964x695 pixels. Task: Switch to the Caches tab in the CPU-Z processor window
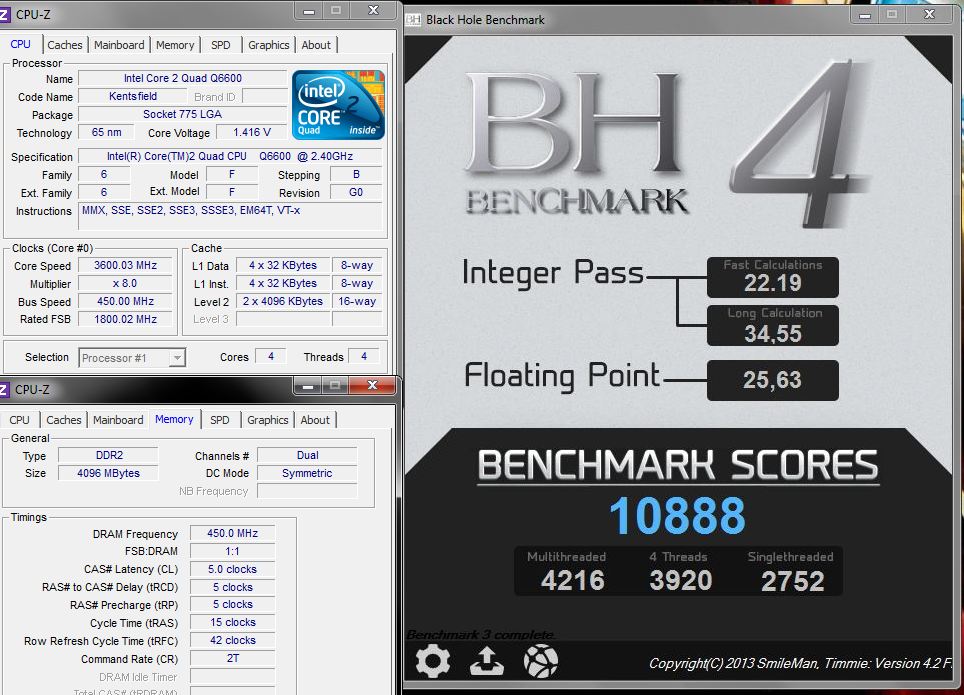coord(65,45)
